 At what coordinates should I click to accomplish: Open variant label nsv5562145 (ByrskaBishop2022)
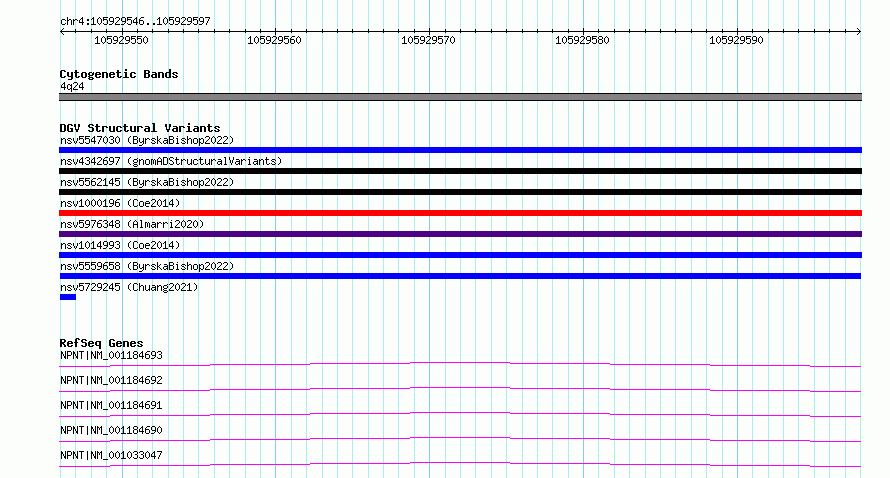pos(147,182)
